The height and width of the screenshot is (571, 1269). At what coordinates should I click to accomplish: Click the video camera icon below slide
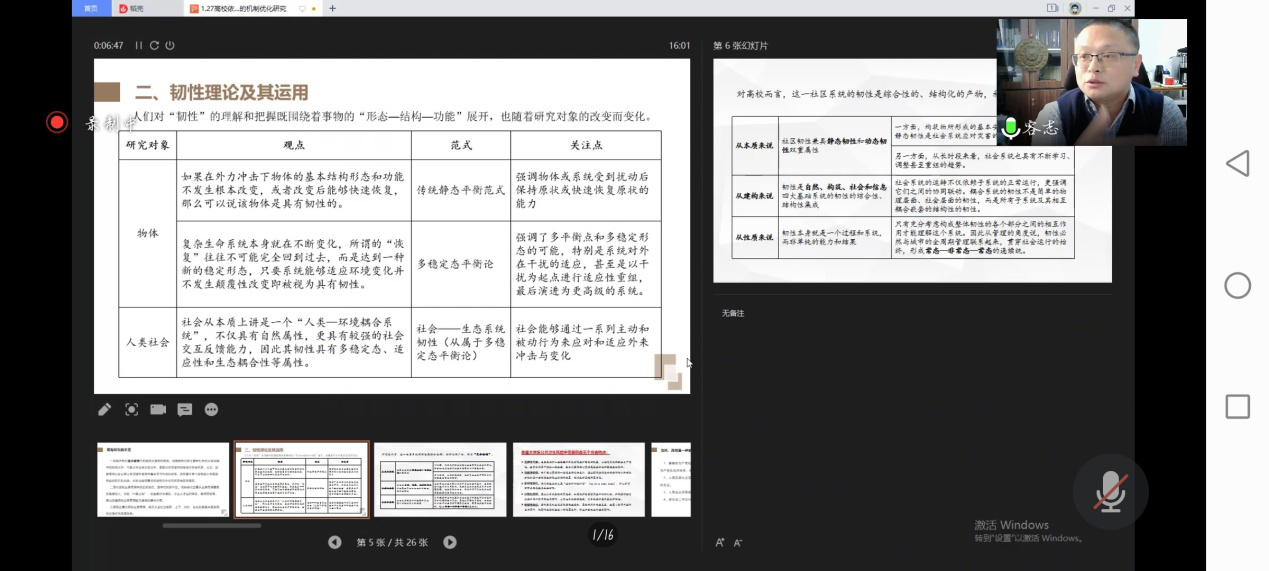pos(158,409)
